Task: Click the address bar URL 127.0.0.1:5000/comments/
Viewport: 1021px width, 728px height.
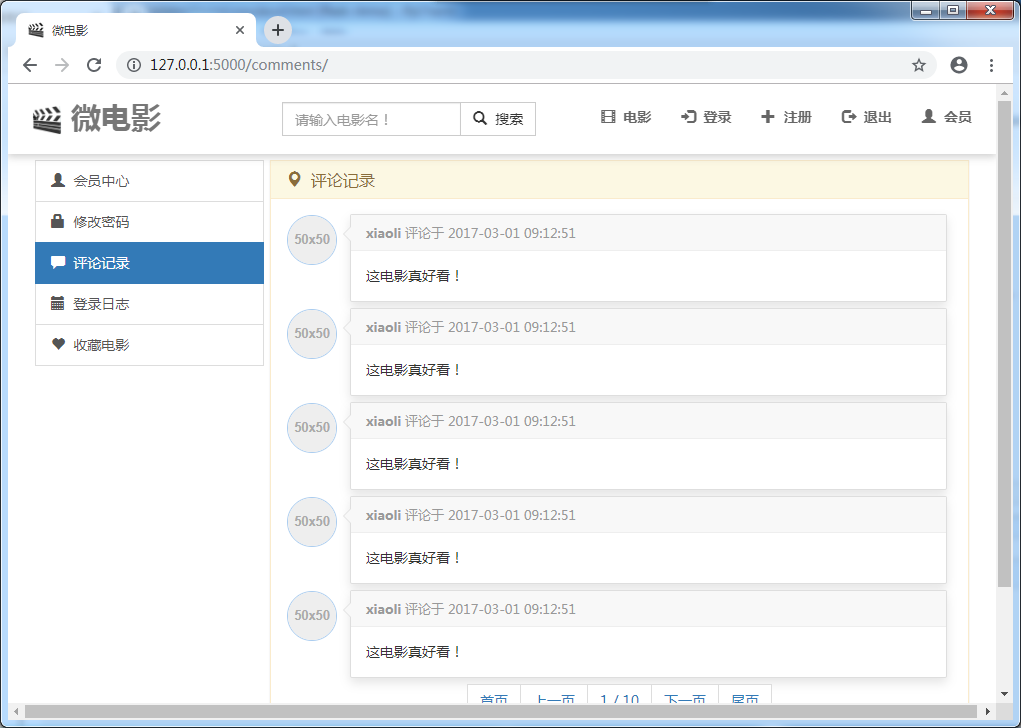Action: click(x=239, y=65)
